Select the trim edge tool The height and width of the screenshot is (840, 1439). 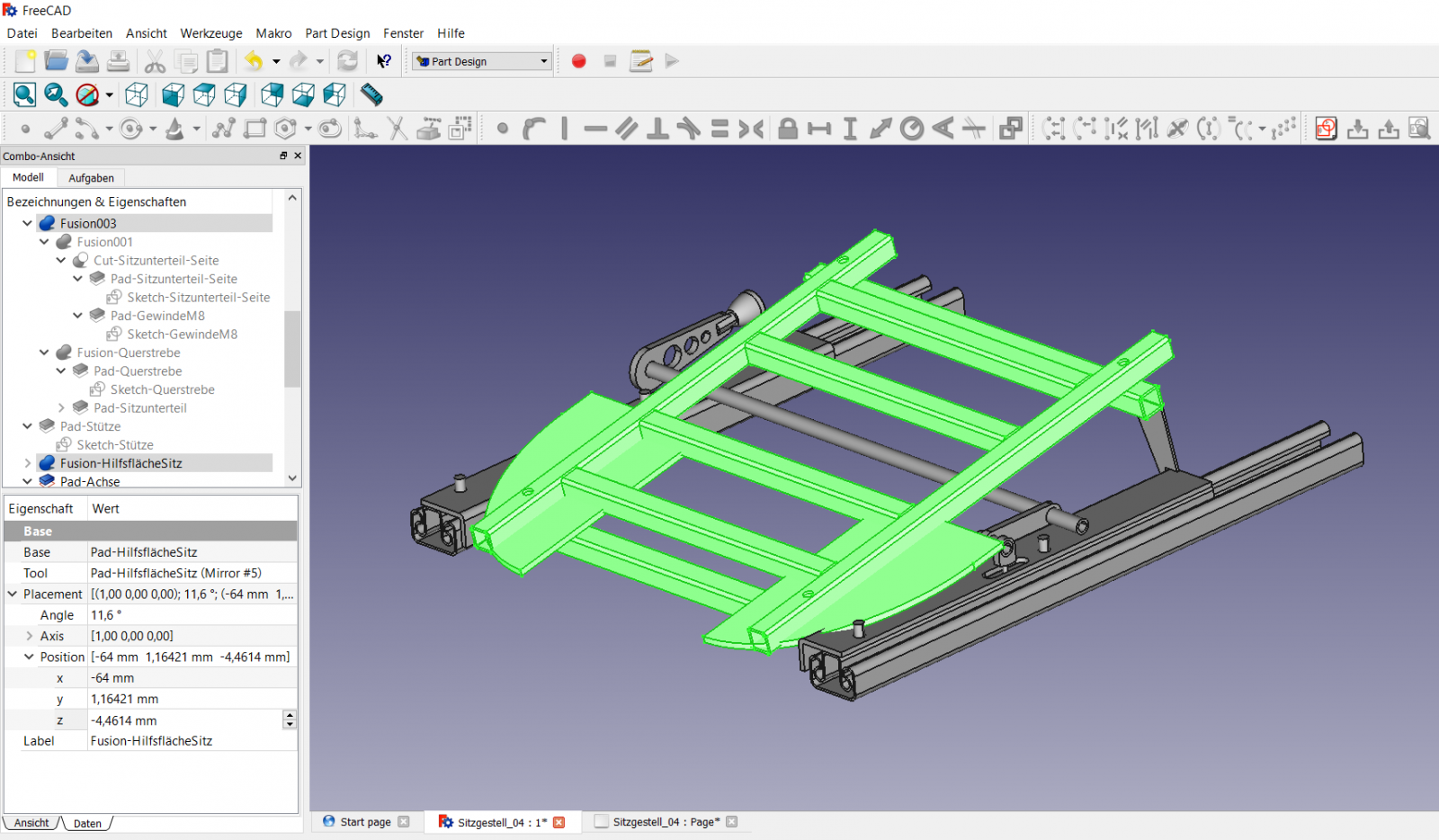point(398,129)
